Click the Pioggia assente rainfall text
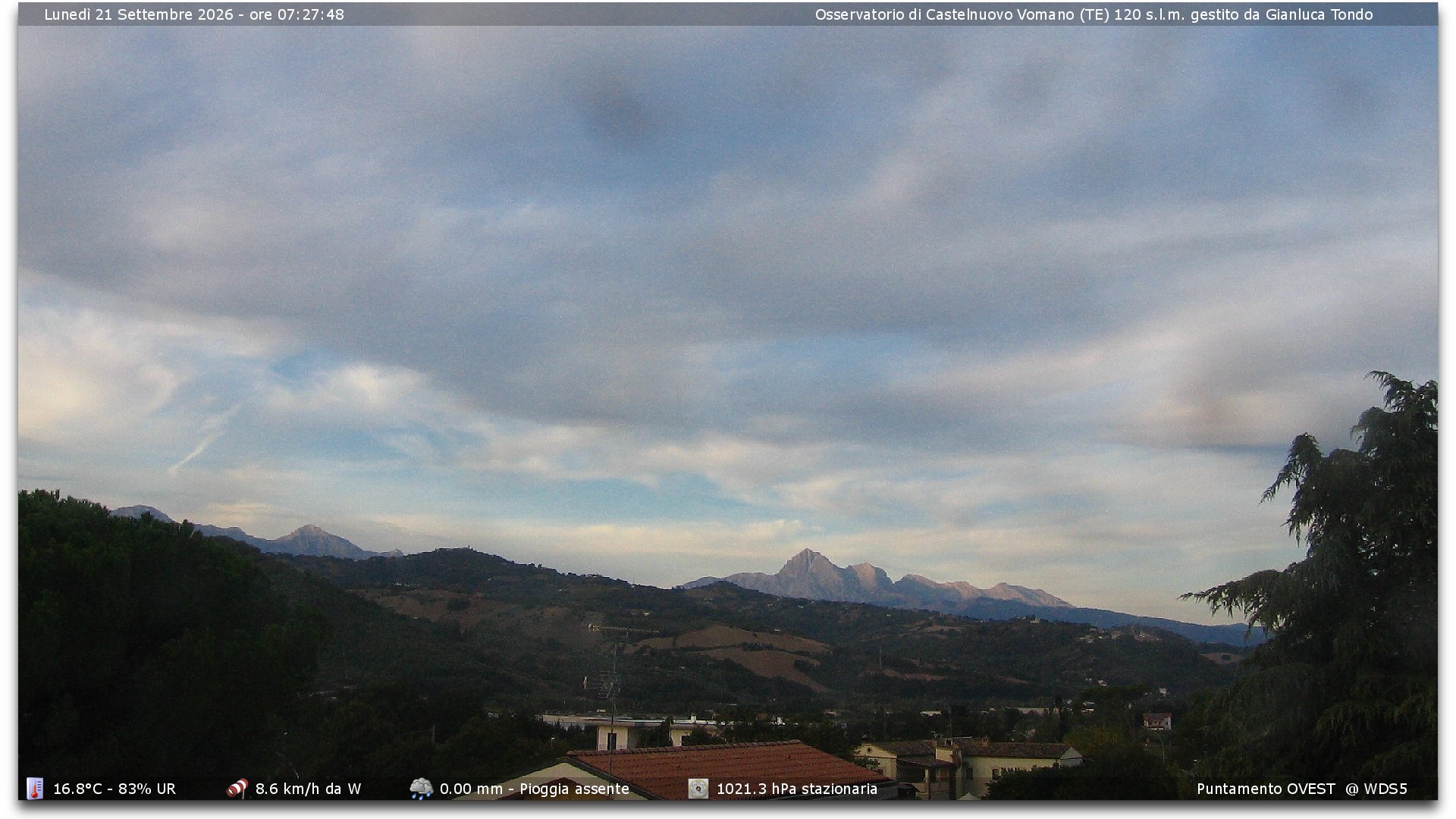This screenshot has height=819, width=1456. [574, 789]
